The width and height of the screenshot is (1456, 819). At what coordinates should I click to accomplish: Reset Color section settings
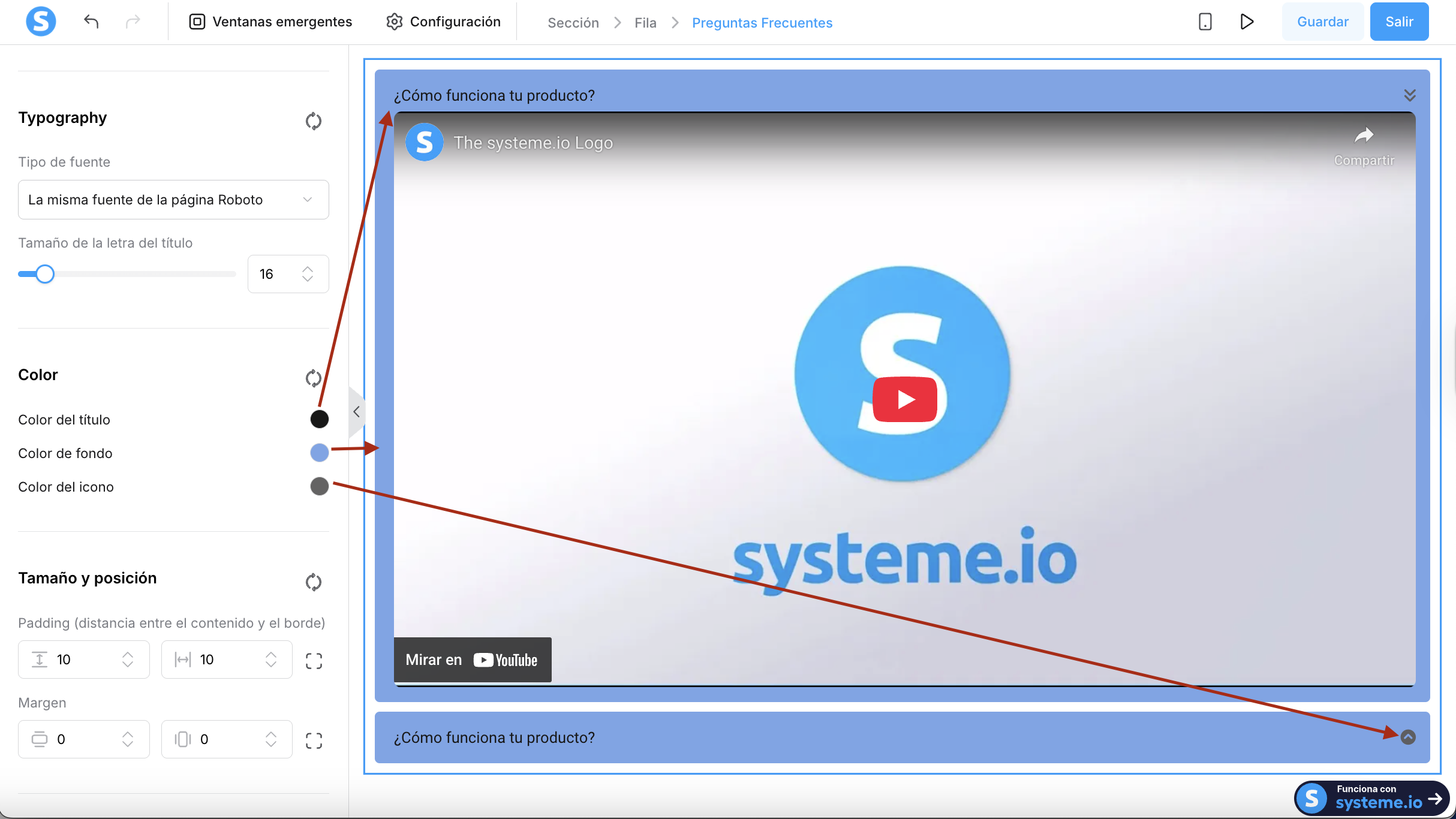click(313, 378)
